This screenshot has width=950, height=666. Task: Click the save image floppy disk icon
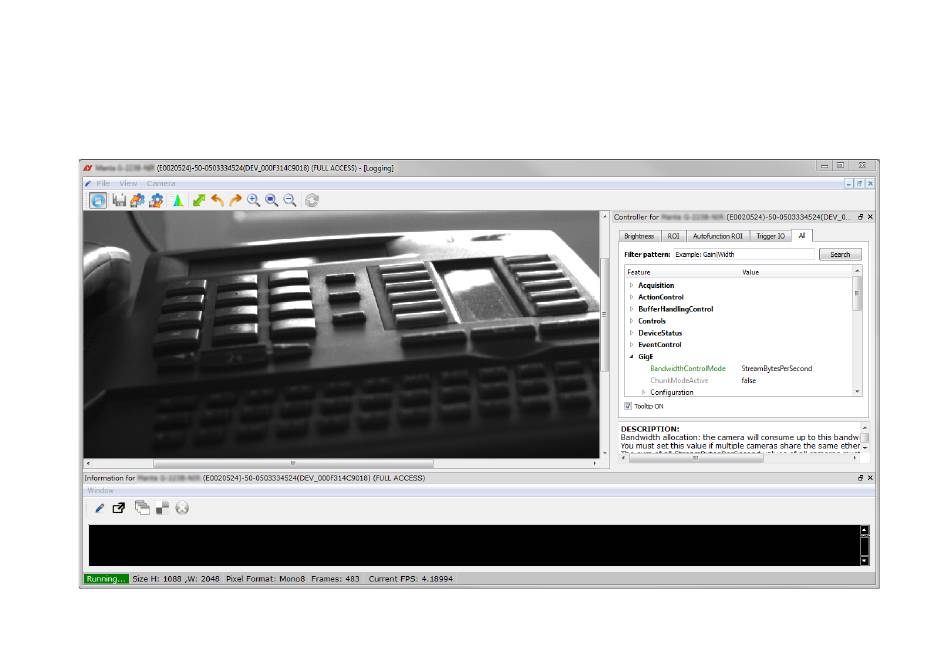tap(119, 201)
